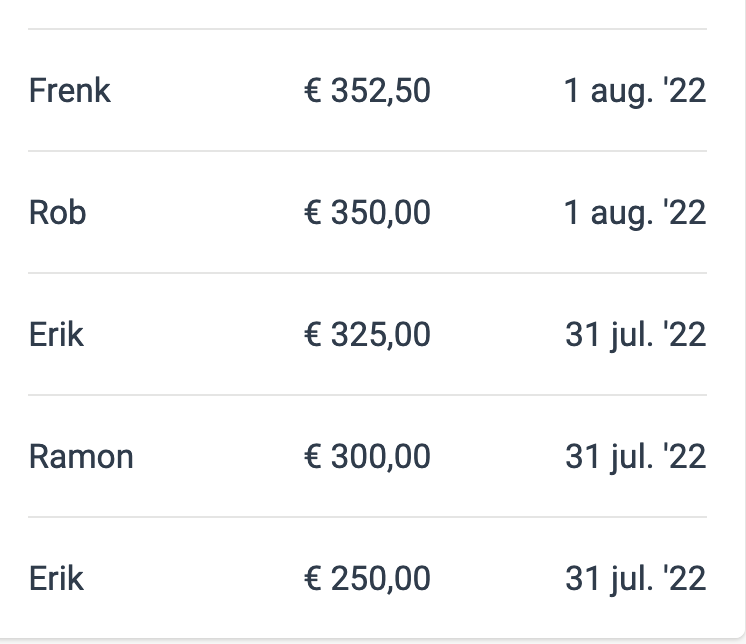Click the name Frenk in the list

click(70, 91)
